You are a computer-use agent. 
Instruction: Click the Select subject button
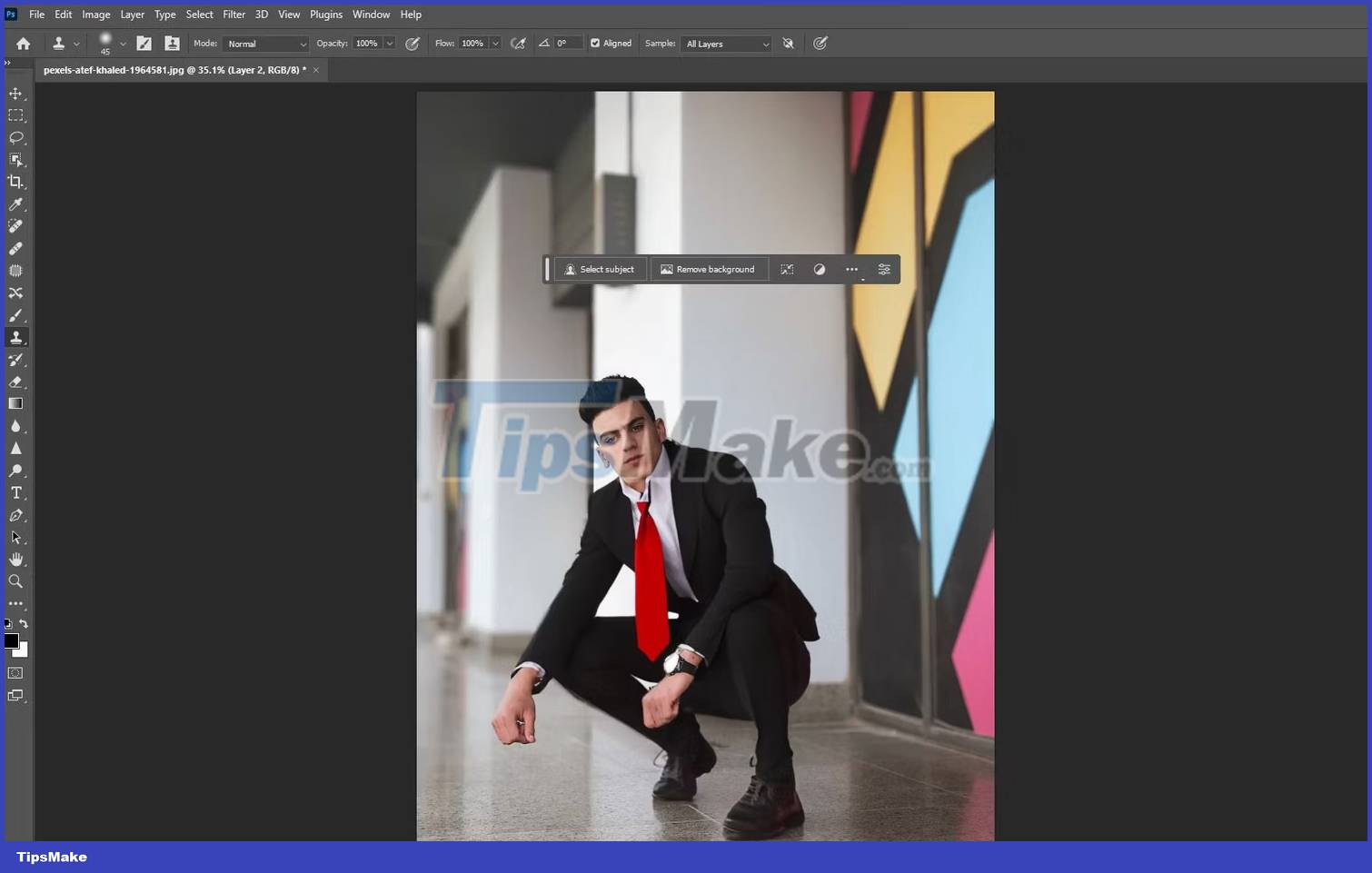[x=600, y=269]
